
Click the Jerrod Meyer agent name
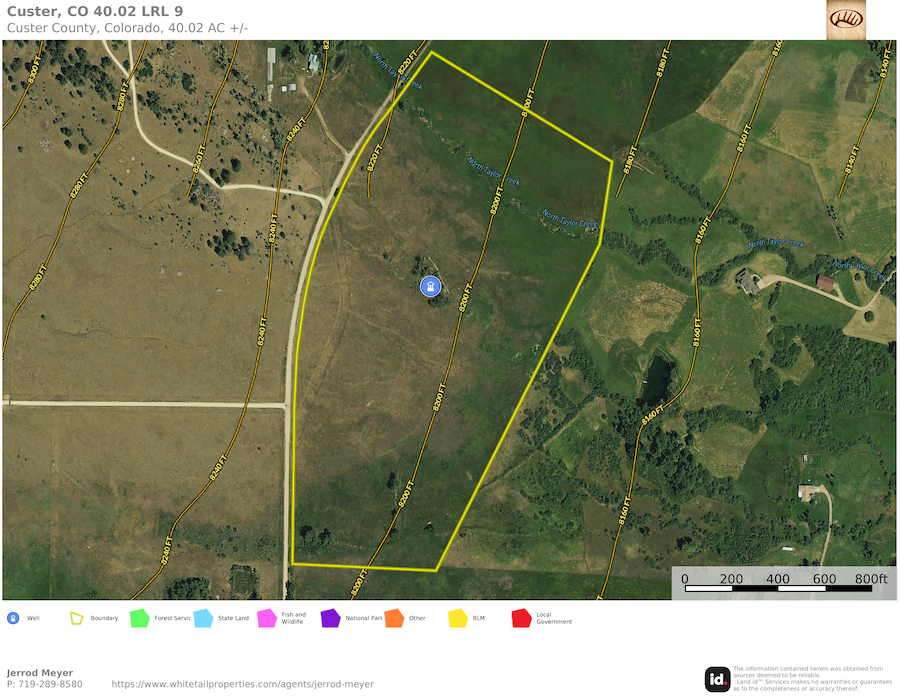(x=40, y=673)
